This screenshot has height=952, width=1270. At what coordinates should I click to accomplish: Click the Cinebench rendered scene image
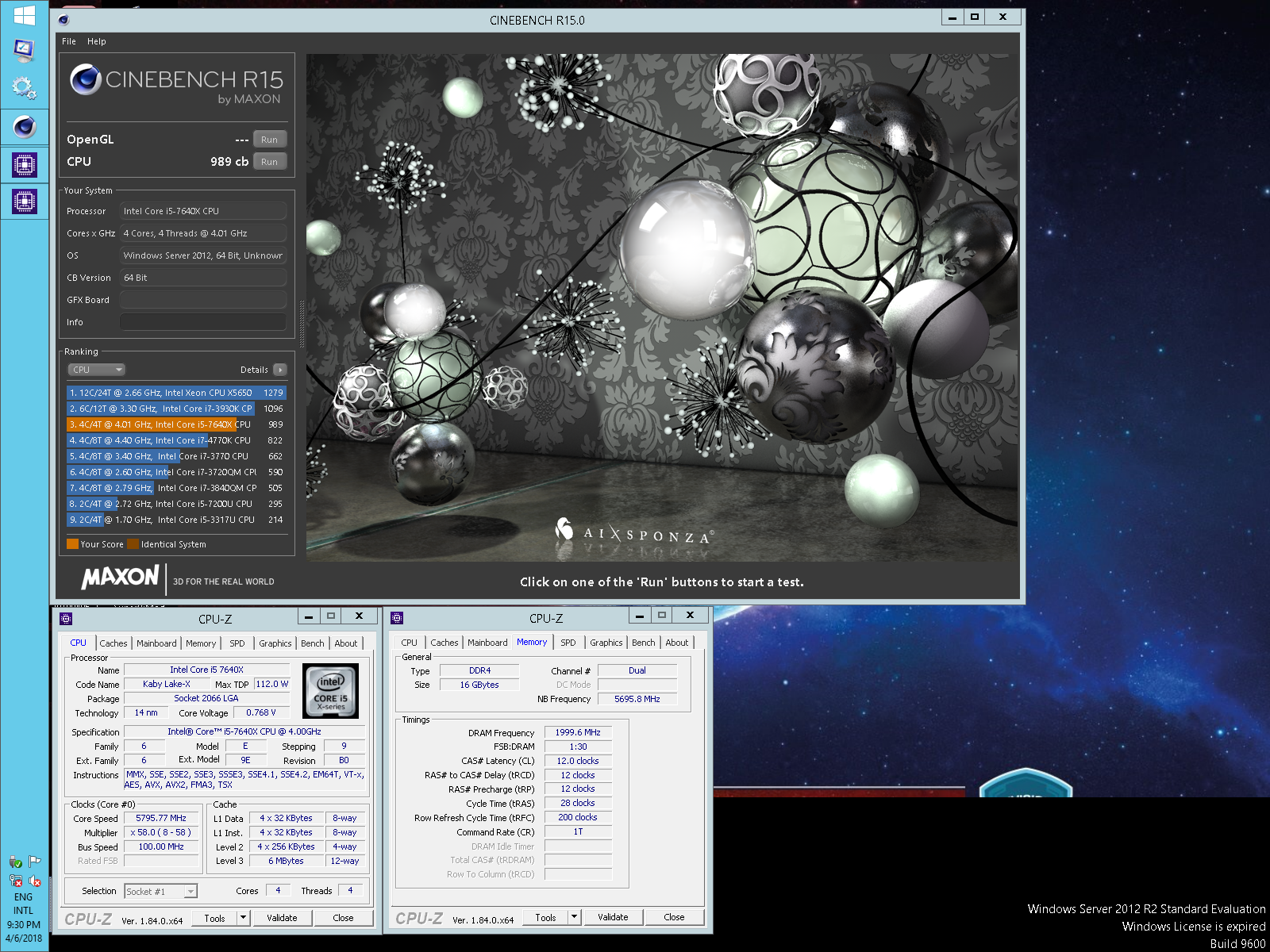click(x=662, y=308)
